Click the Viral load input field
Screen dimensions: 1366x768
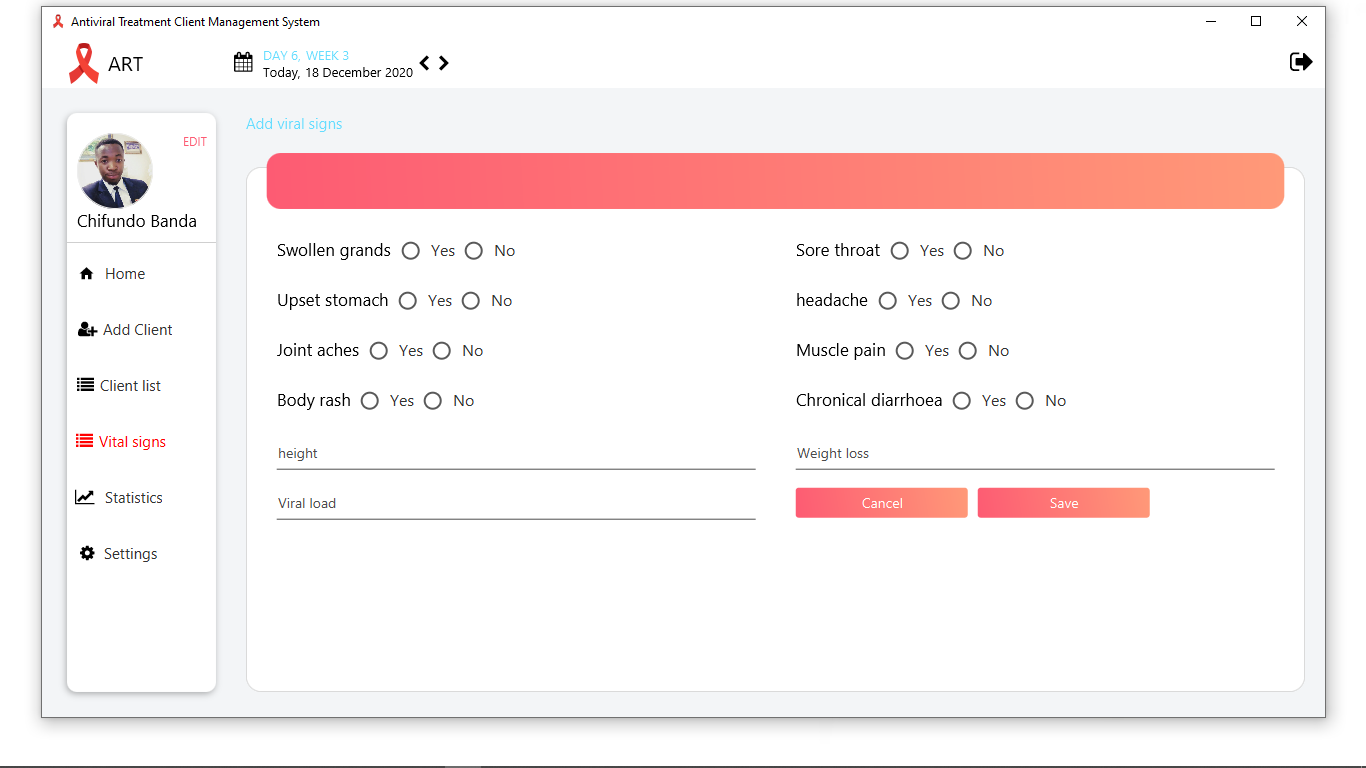pyautogui.click(x=516, y=503)
